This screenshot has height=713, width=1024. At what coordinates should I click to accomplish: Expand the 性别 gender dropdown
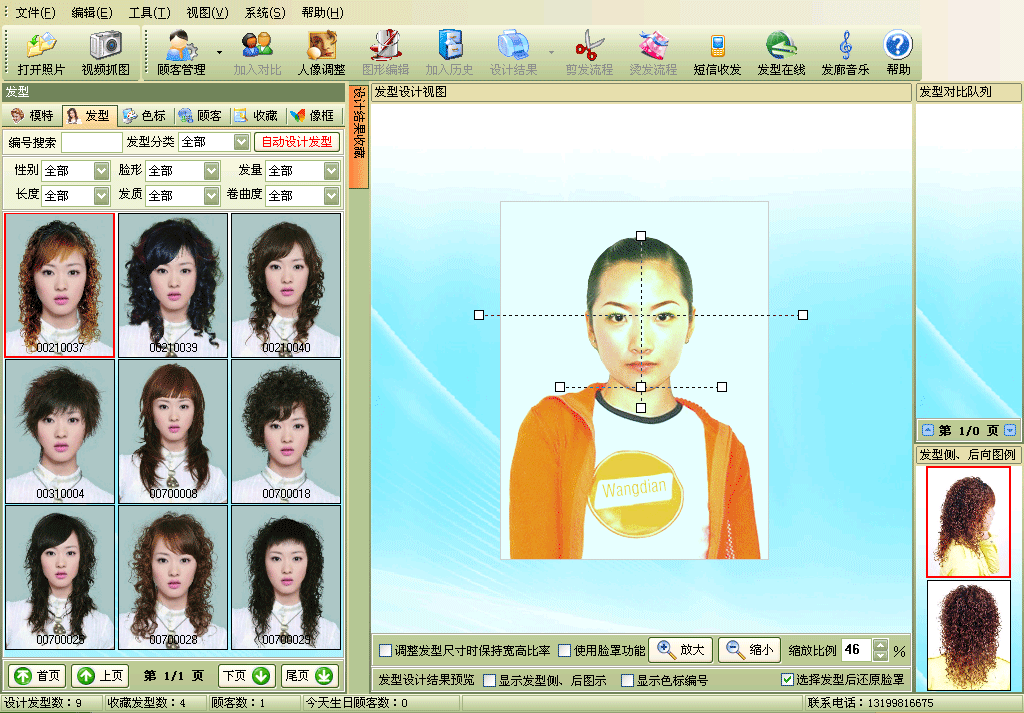[x=101, y=171]
